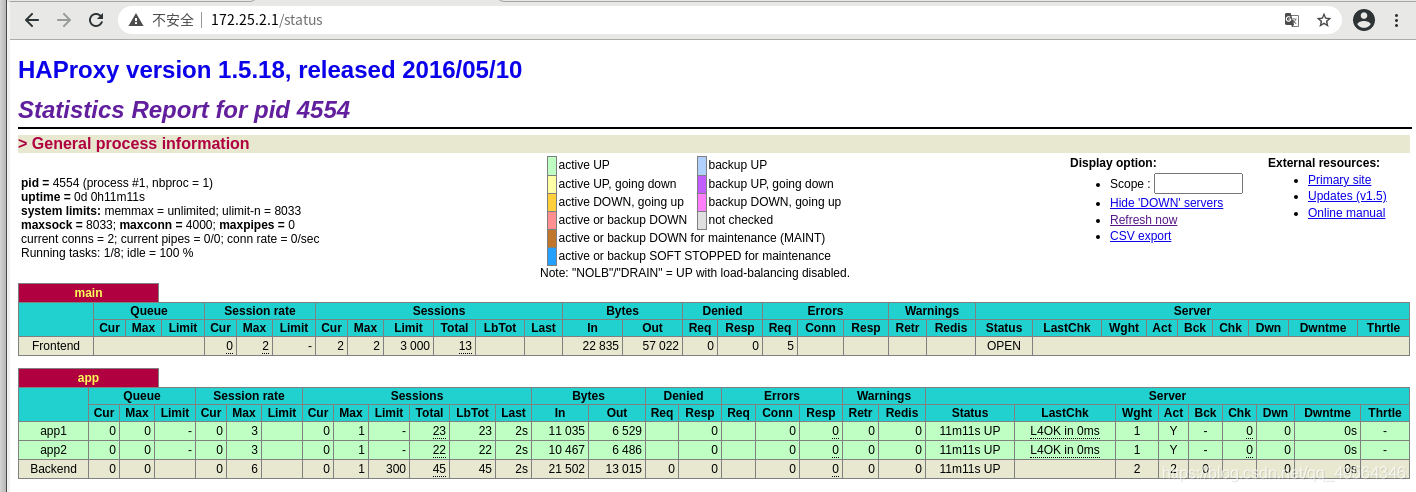Click the yellow active UP, going down swatch

tap(552, 184)
